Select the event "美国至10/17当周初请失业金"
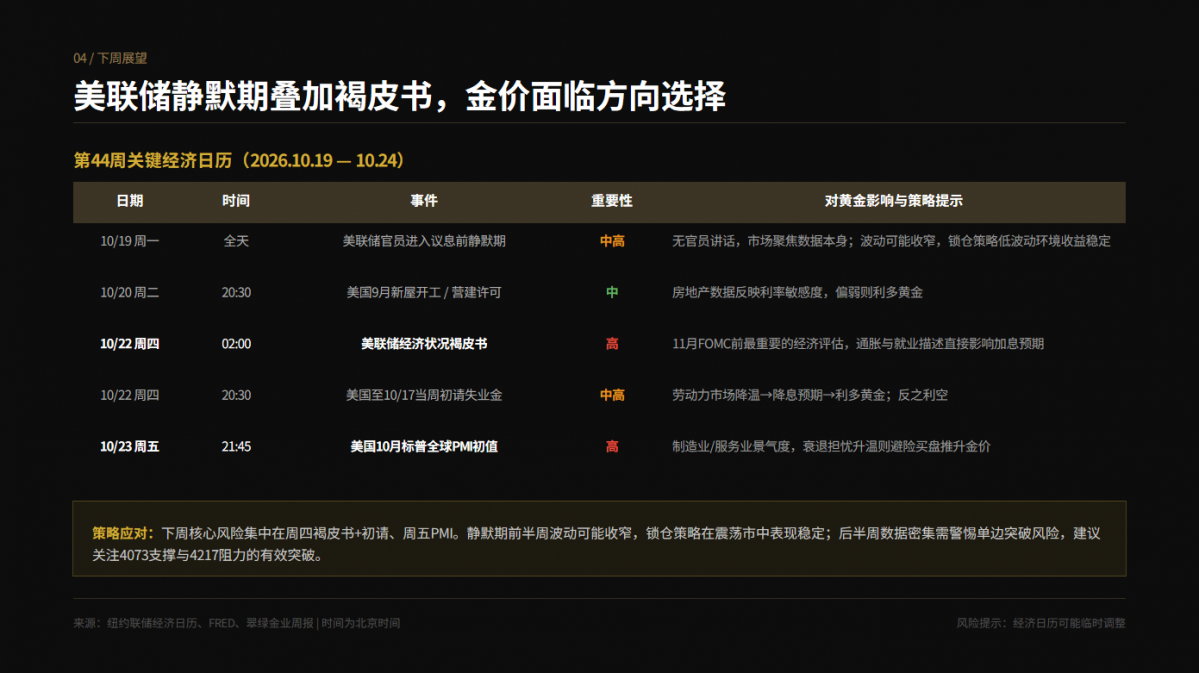The image size is (1199, 673). (x=424, y=395)
